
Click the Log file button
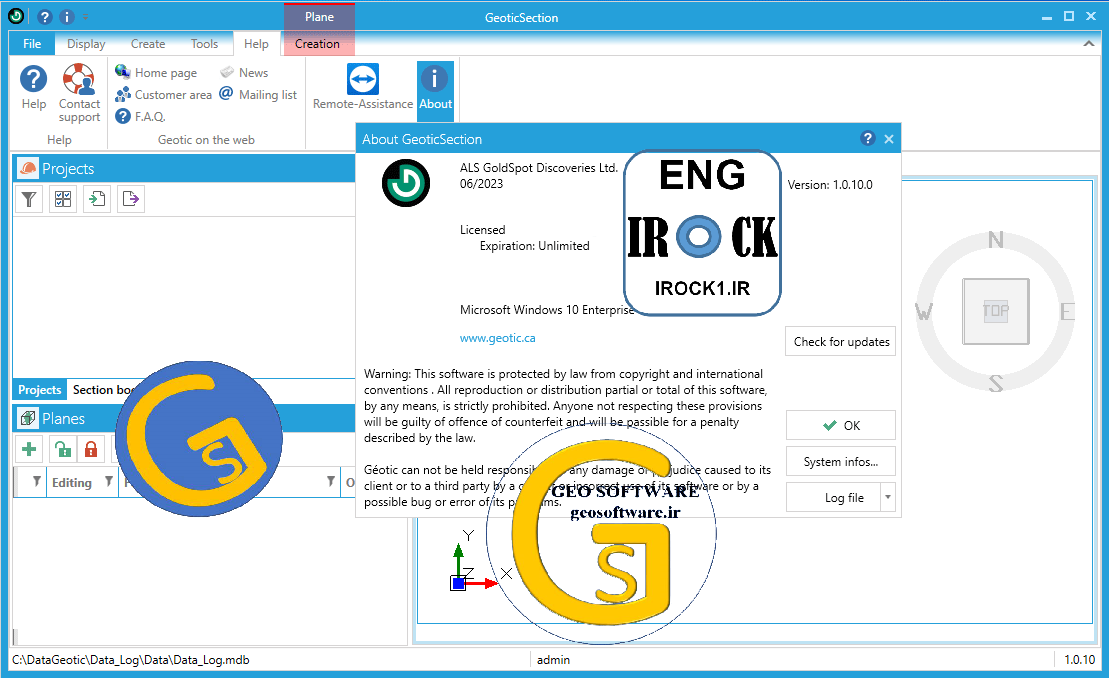[834, 498]
